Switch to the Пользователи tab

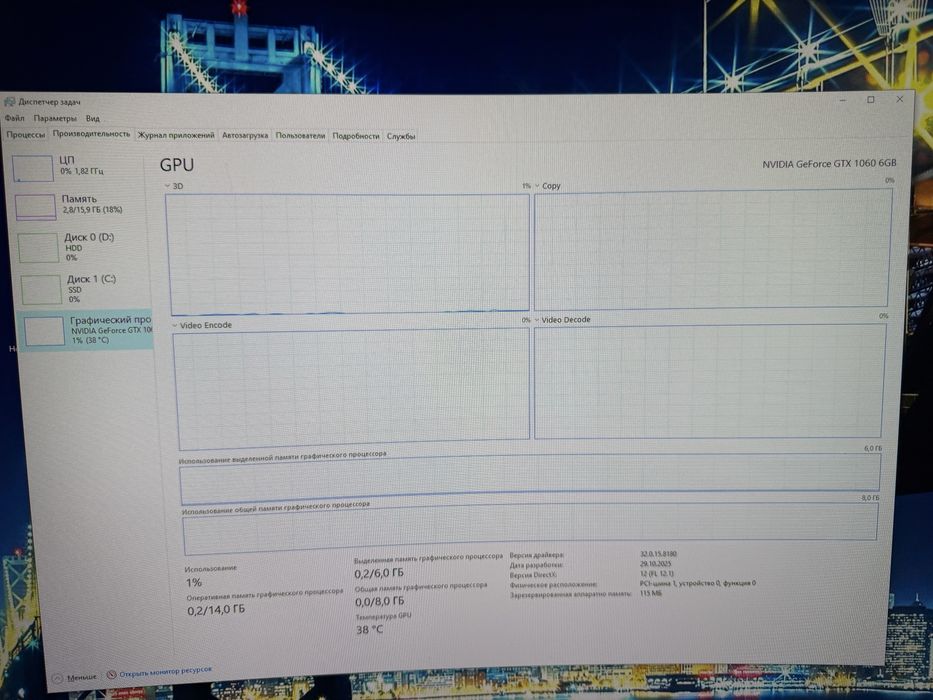pyautogui.click(x=300, y=136)
